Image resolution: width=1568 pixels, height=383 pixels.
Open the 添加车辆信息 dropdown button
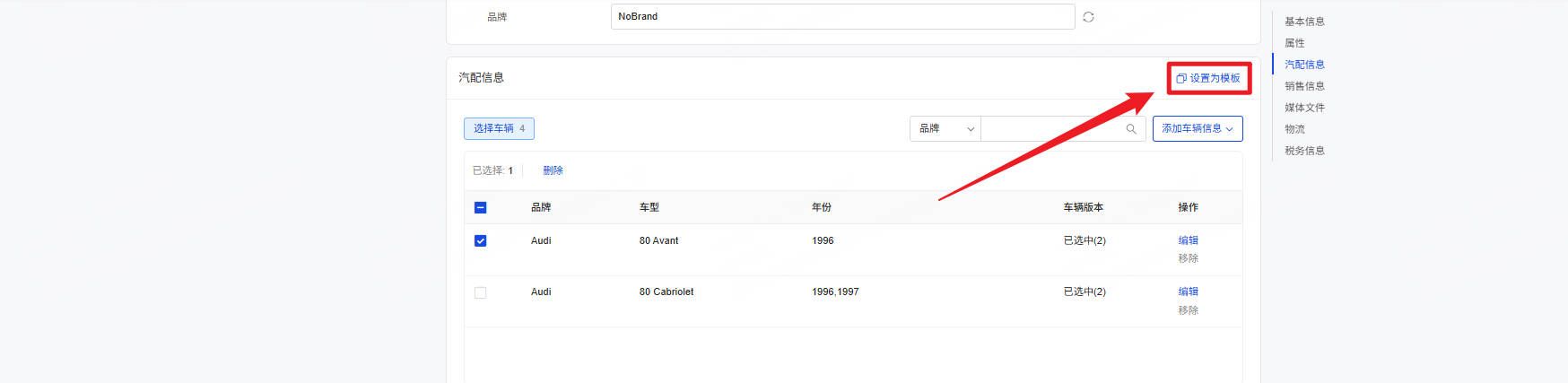click(x=1198, y=128)
